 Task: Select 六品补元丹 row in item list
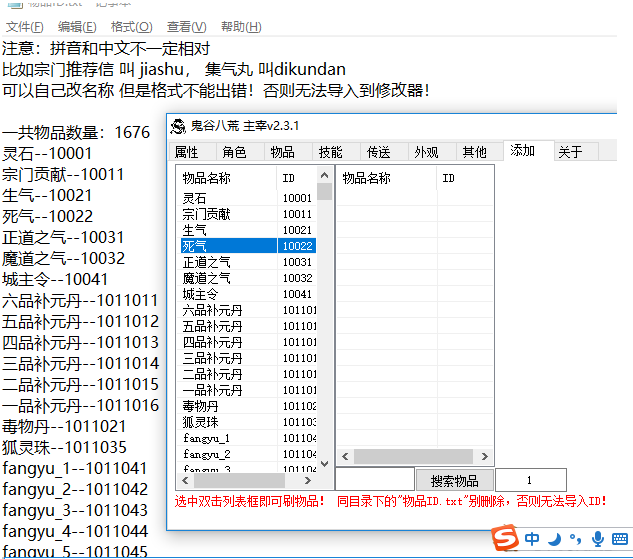pyautogui.click(x=247, y=310)
